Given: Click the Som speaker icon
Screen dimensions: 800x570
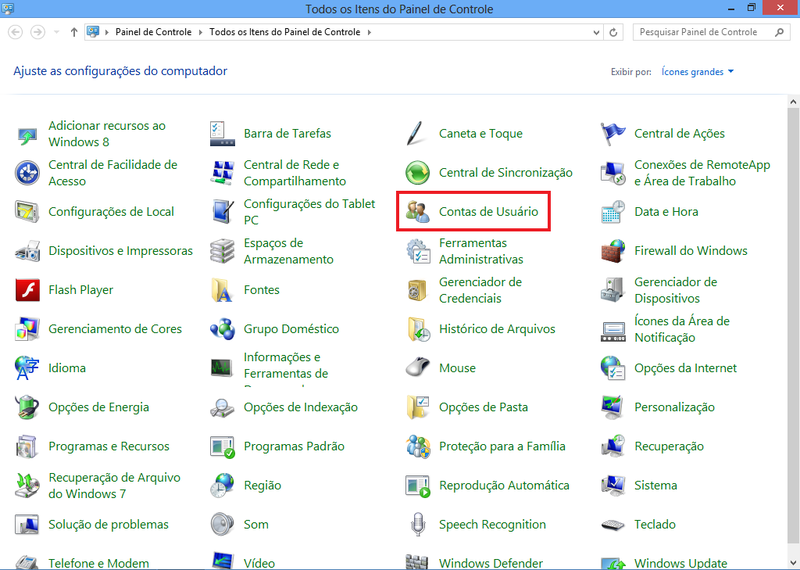Looking at the screenshot, I should point(223,524).
